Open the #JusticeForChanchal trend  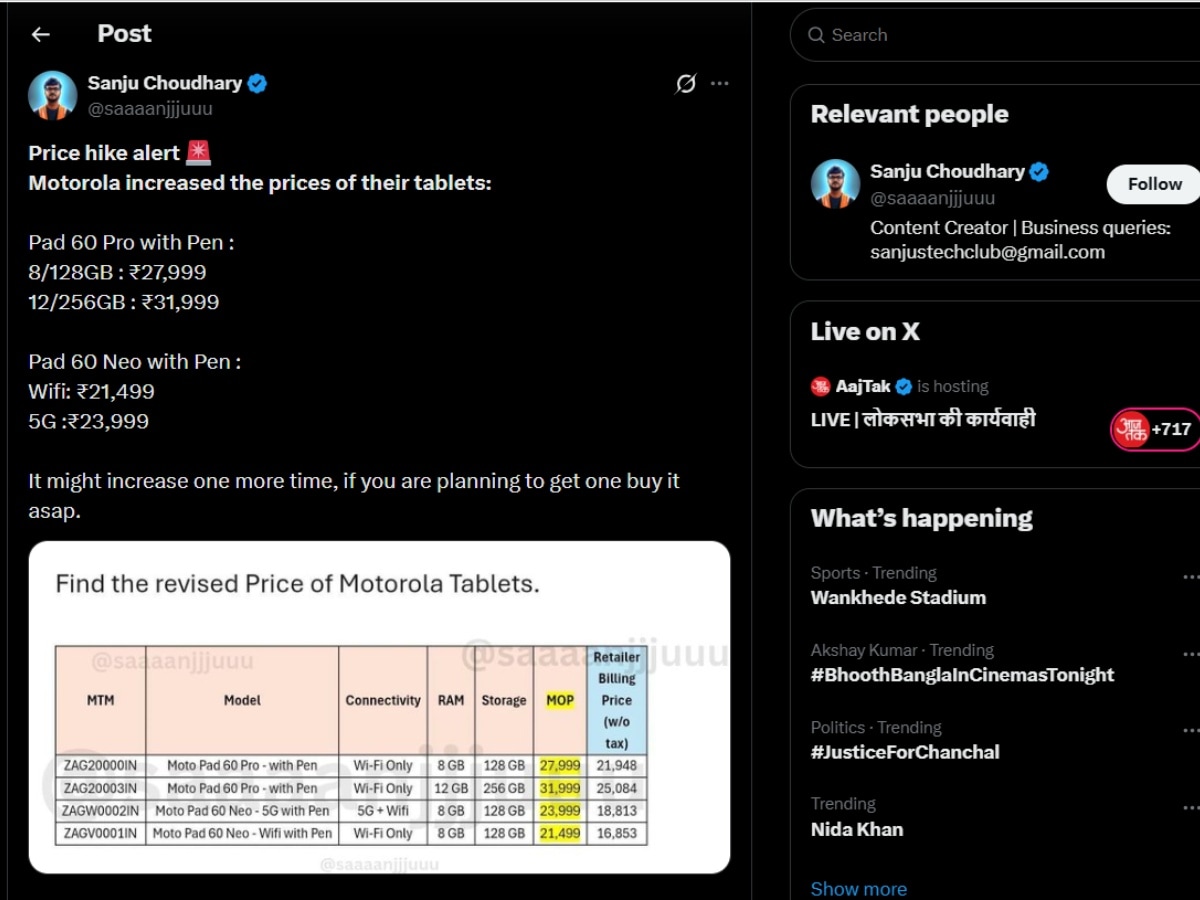905,752
